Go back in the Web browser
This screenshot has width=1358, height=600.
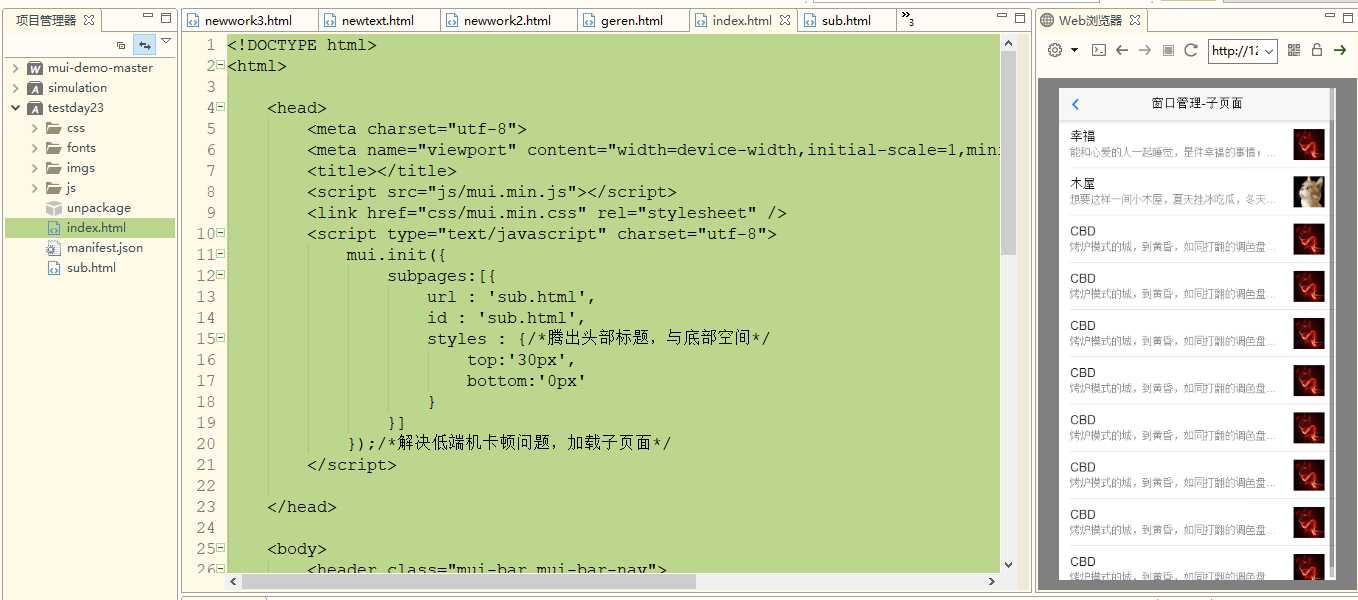[1122, 50]
